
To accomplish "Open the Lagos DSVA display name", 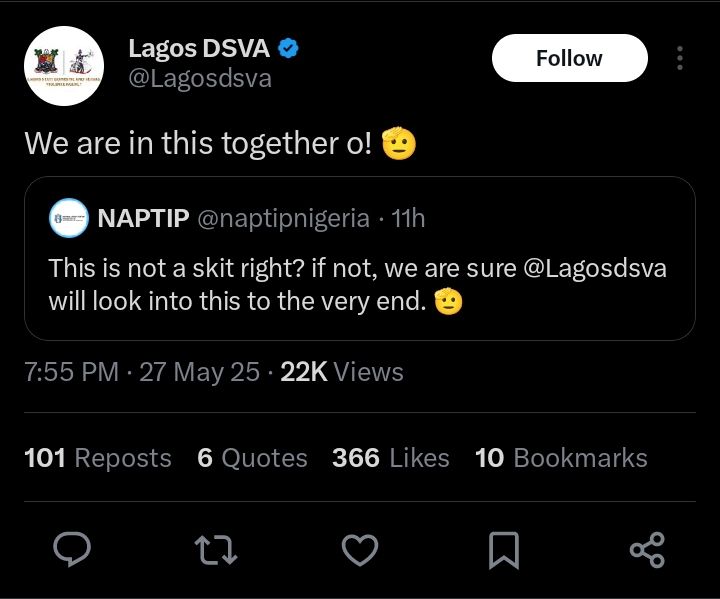I will [x=199, y=49].
